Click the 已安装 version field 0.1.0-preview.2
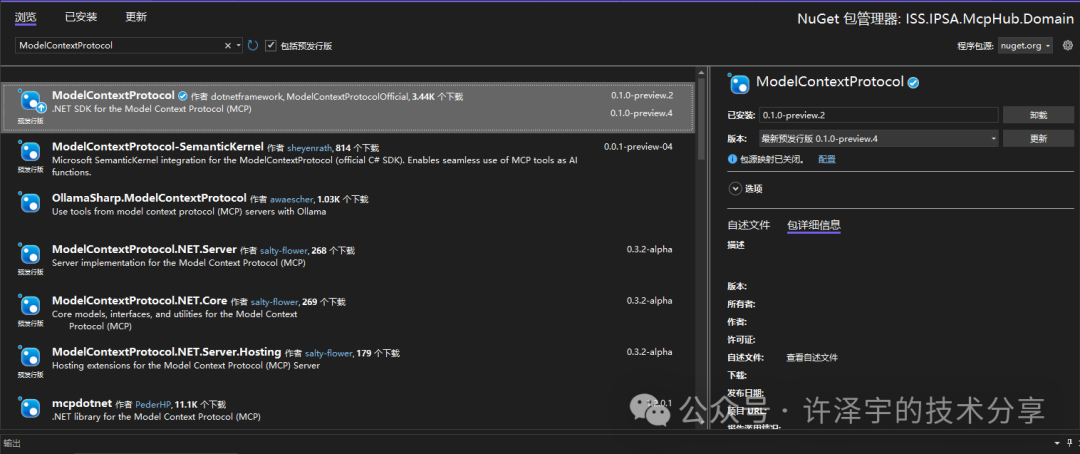The width and height of the screenshot is (1080, 454). 878,115
